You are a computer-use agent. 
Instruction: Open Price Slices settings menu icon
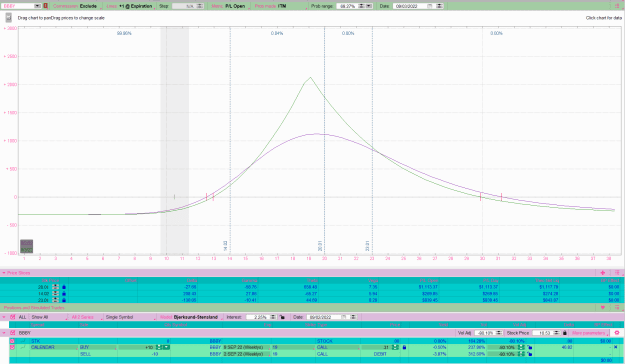[x=617, y=273]
